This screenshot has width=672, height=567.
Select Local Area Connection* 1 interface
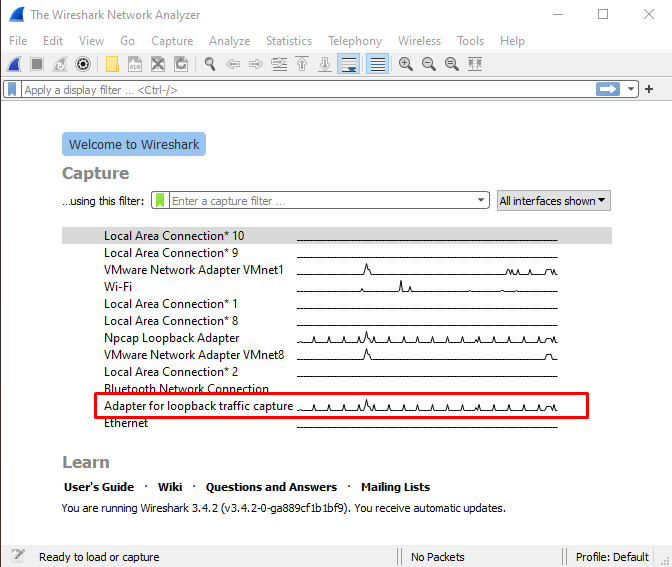[x=337, y=304]
